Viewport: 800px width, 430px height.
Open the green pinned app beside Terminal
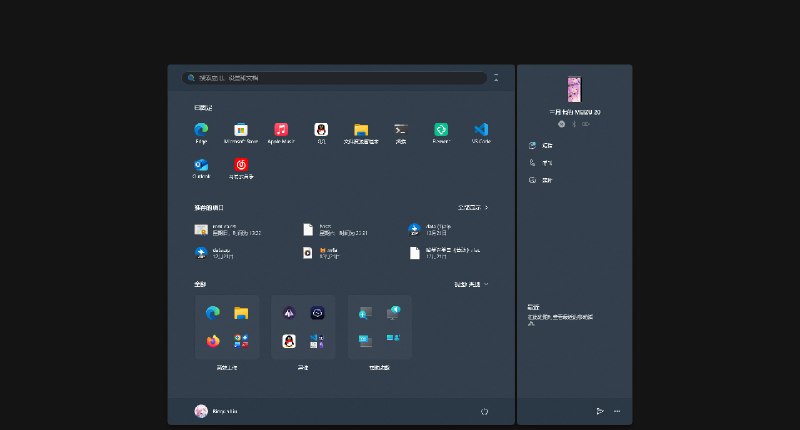pyautogui.click(x=441, y=131)
